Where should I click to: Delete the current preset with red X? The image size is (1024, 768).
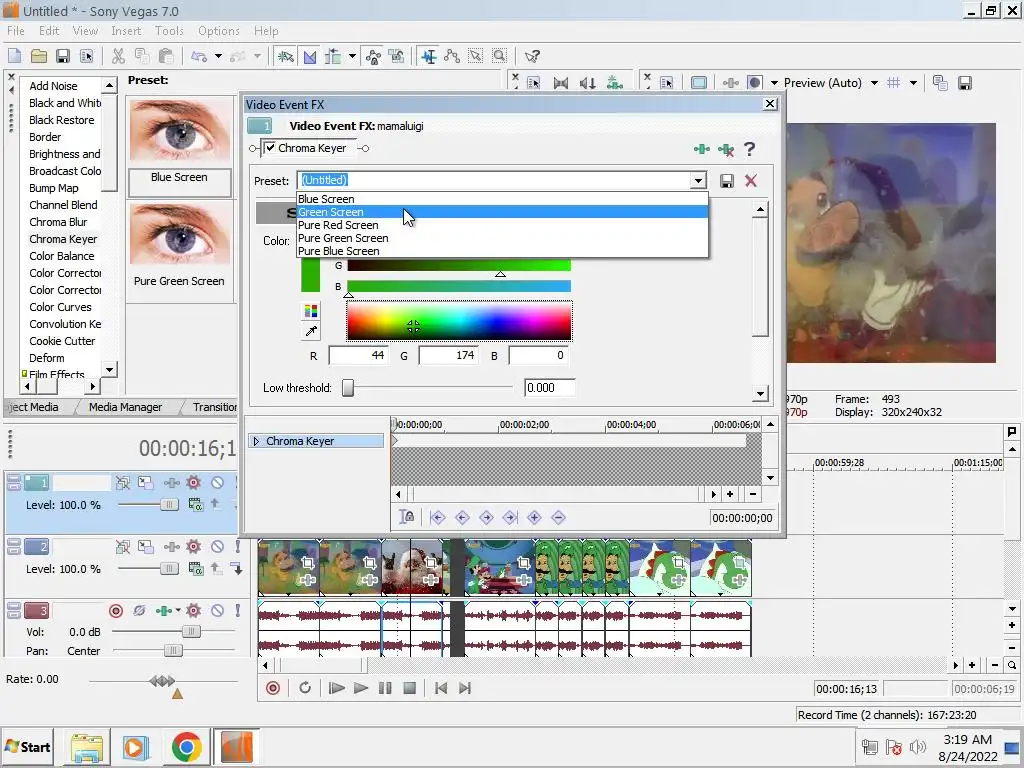coord(751,181)
